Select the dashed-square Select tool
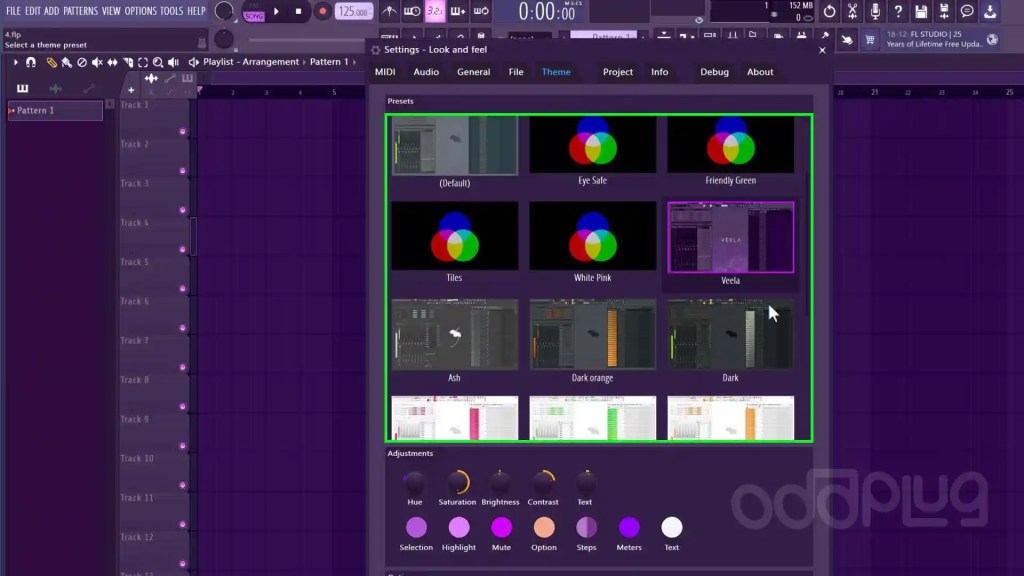This screenshot has height=576, width=1024. (142, 62)
